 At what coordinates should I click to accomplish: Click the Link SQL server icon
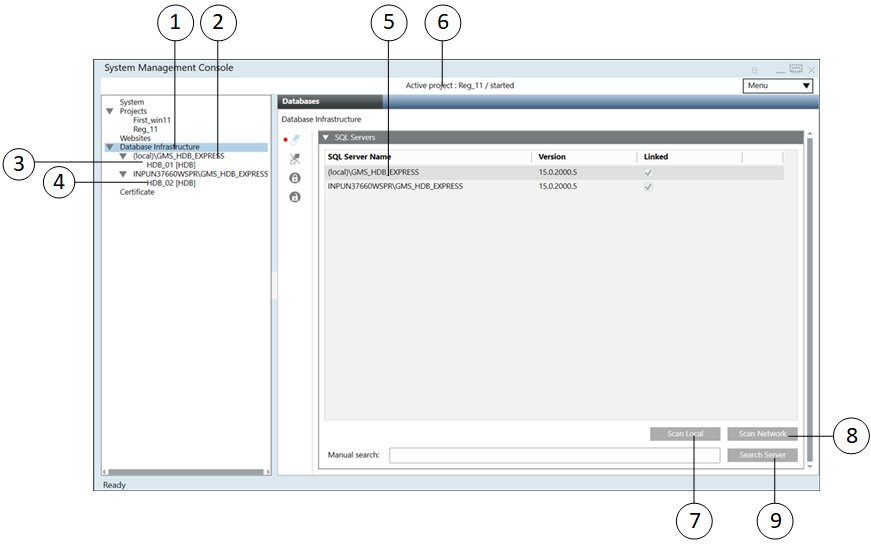[x=295, y=139]
